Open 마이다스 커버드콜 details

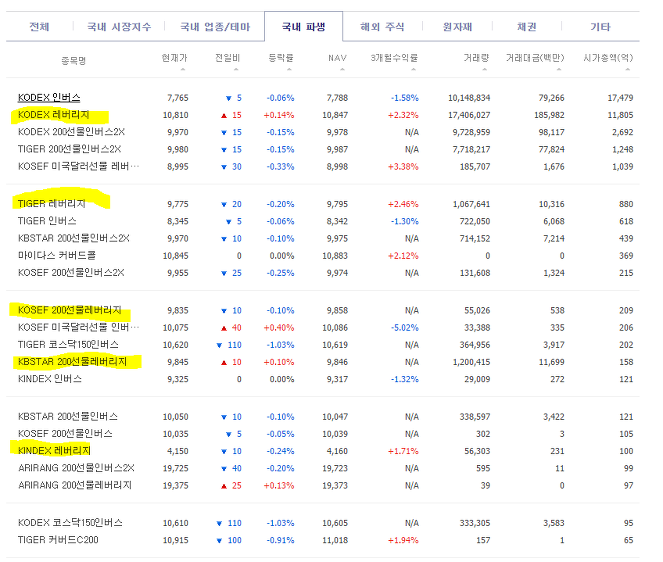pyautogui.click(x=57, y=255)
